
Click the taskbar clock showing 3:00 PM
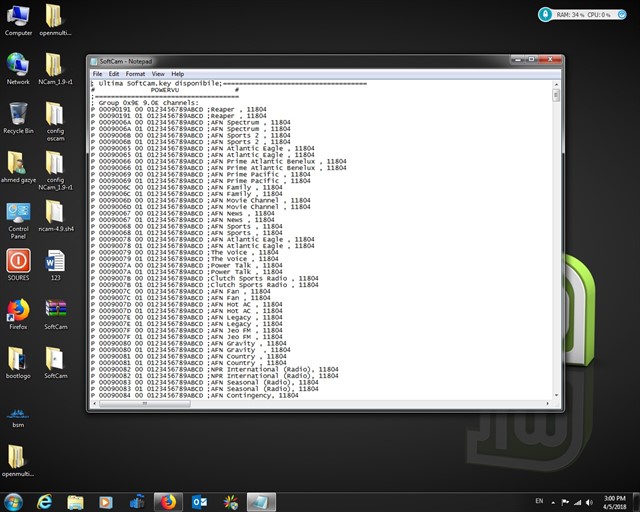614,502
